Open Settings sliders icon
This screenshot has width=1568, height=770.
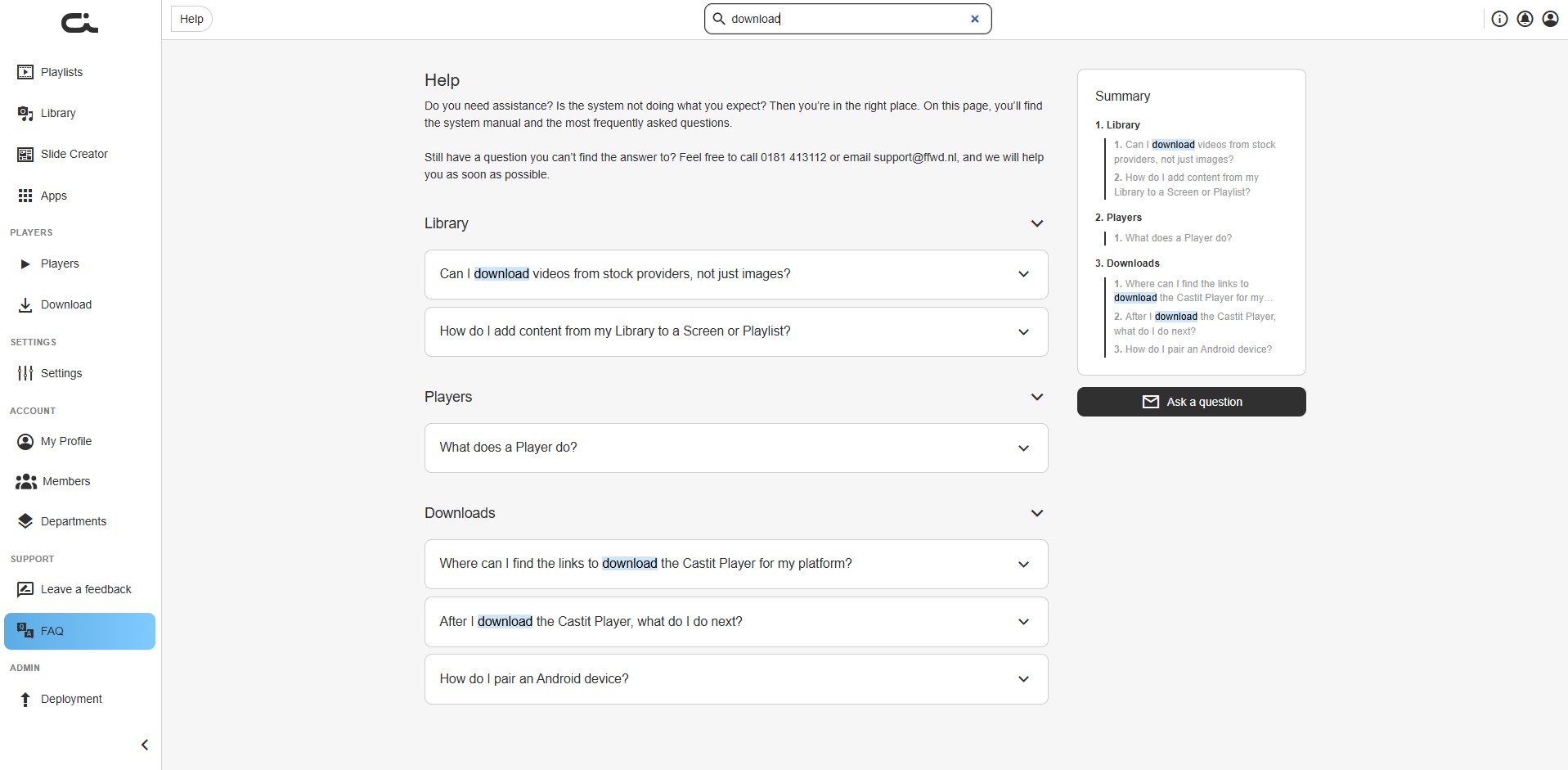pos(25,373)
